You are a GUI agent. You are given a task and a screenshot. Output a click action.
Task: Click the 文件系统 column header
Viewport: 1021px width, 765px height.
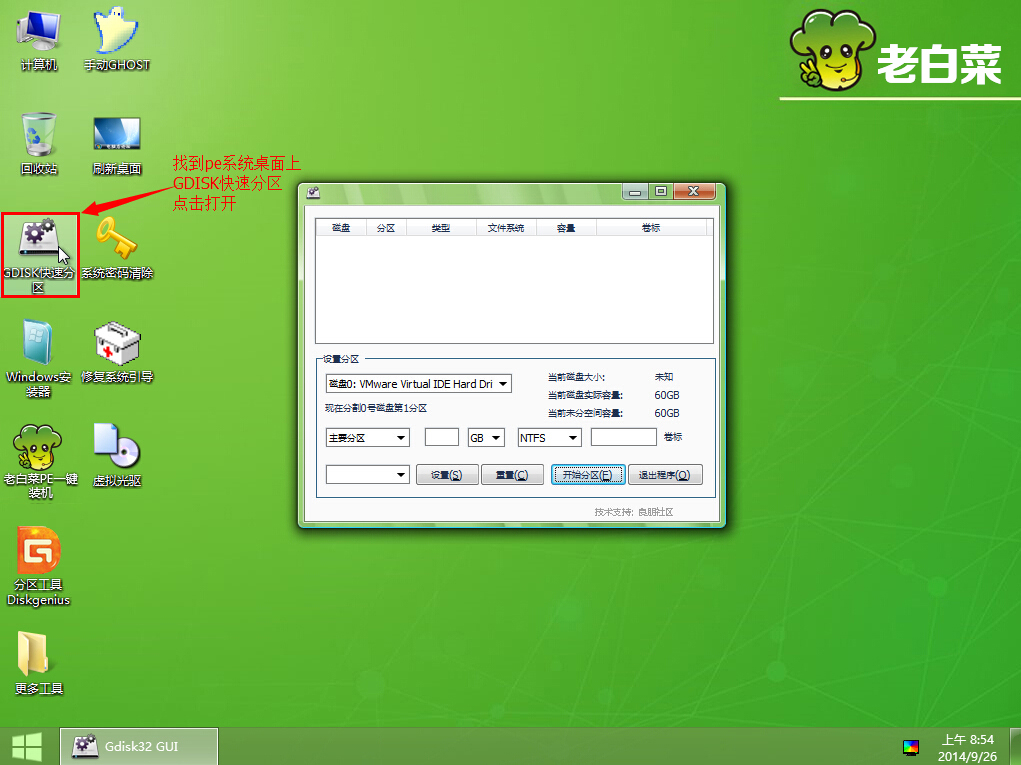click(506, 228)
